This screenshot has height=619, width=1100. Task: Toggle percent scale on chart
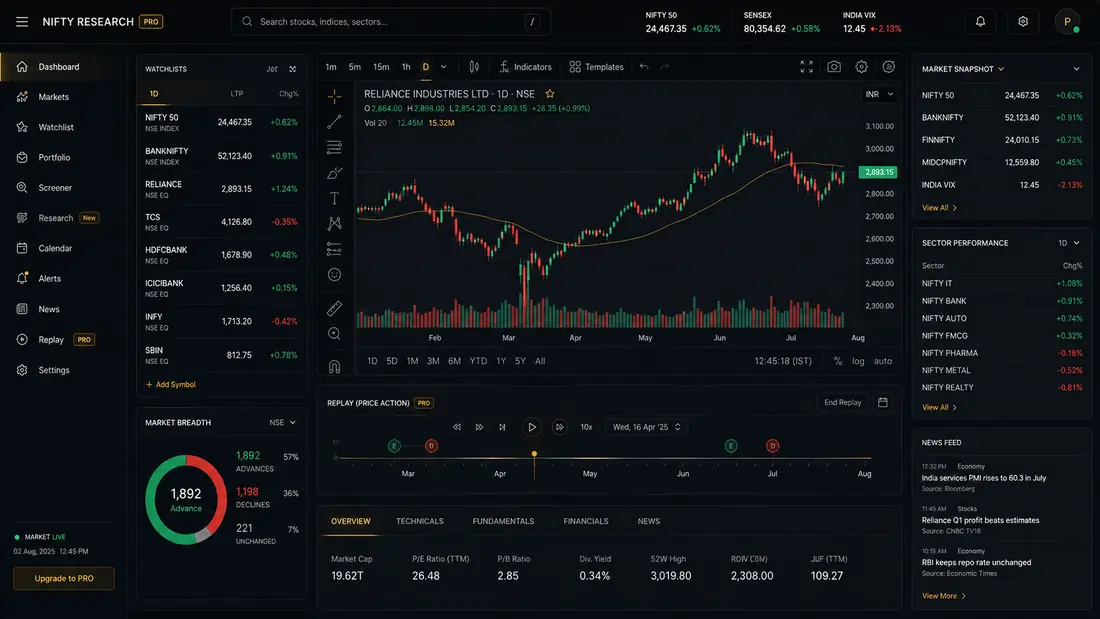pyautogui.click(x=838, y=361)
